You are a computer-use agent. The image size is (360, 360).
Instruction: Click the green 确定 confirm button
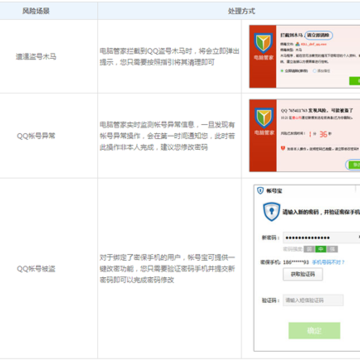[314, 330]
